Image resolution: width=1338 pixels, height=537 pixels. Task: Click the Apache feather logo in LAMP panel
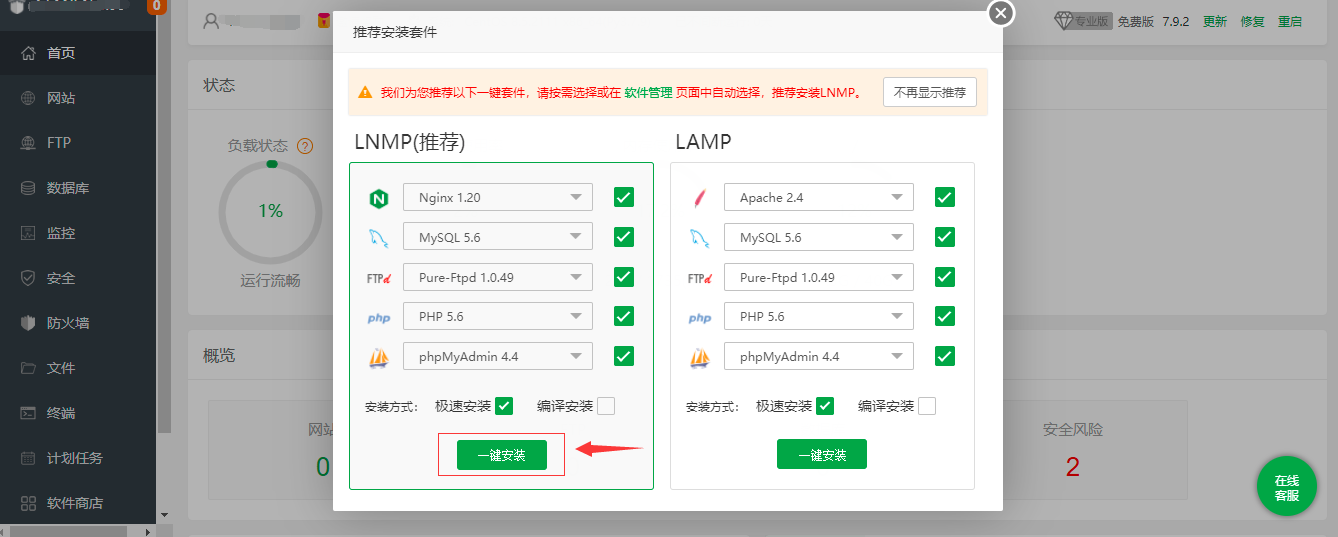[x=699, y=198]
